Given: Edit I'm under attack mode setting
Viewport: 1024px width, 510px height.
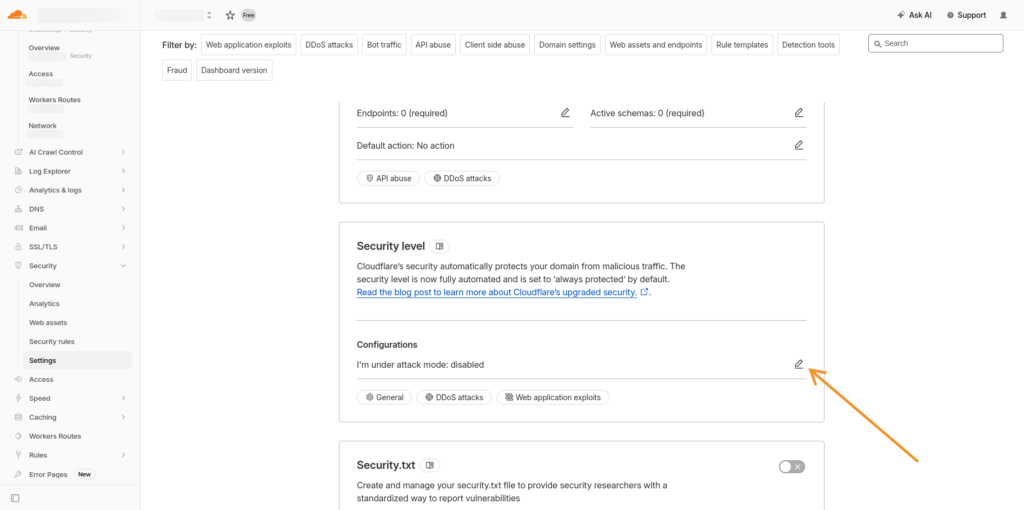Looking at the screenshot, I should click(x=798, y=364).
